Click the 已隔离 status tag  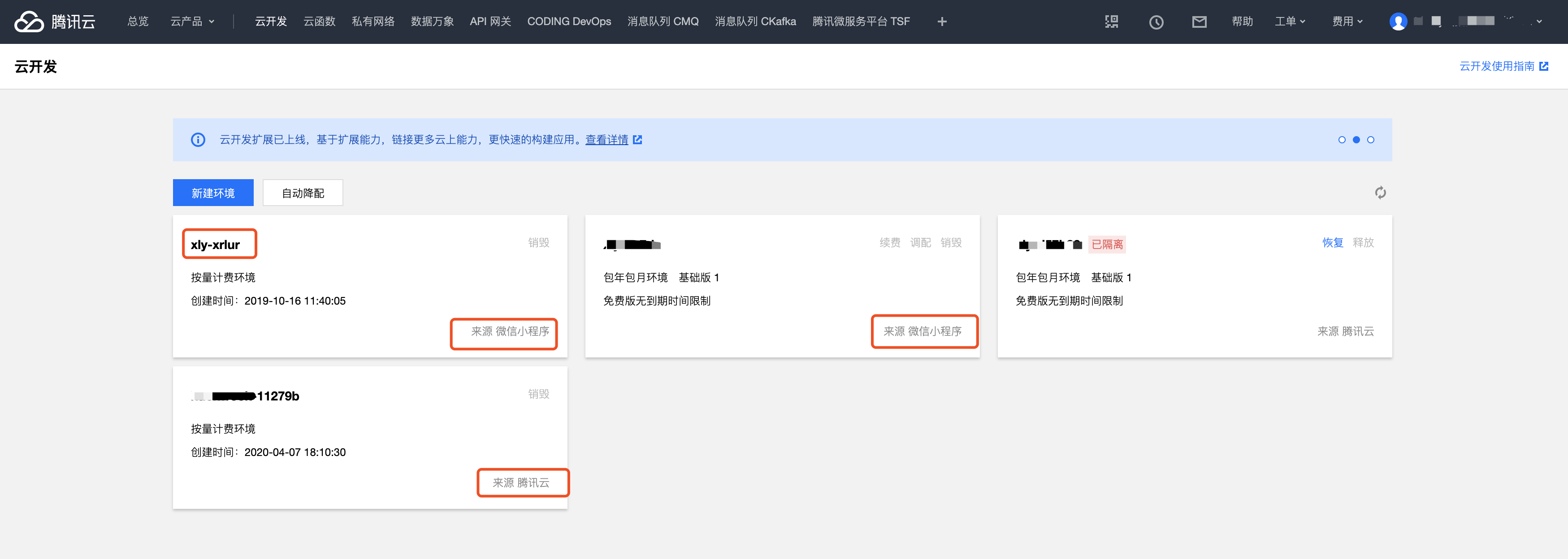coord(1107,245)
